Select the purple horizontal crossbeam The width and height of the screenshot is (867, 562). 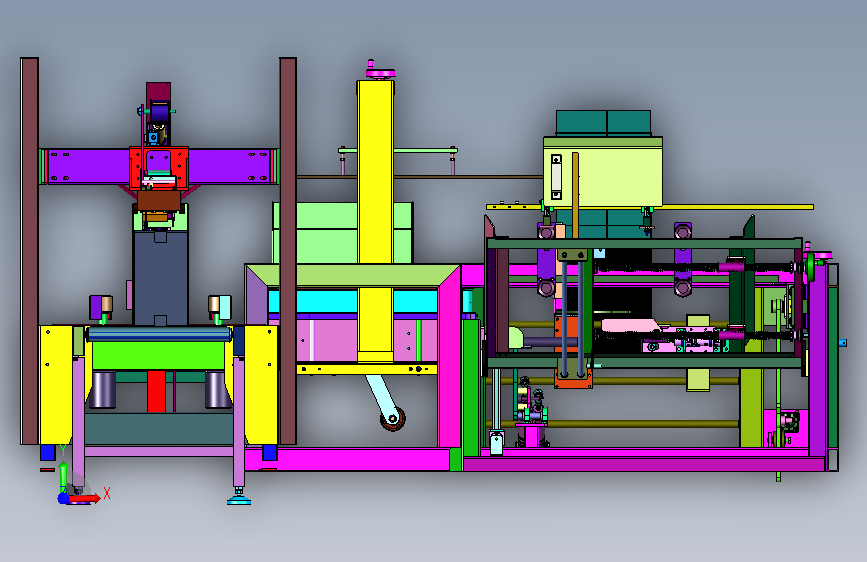(x=158, y=166)
